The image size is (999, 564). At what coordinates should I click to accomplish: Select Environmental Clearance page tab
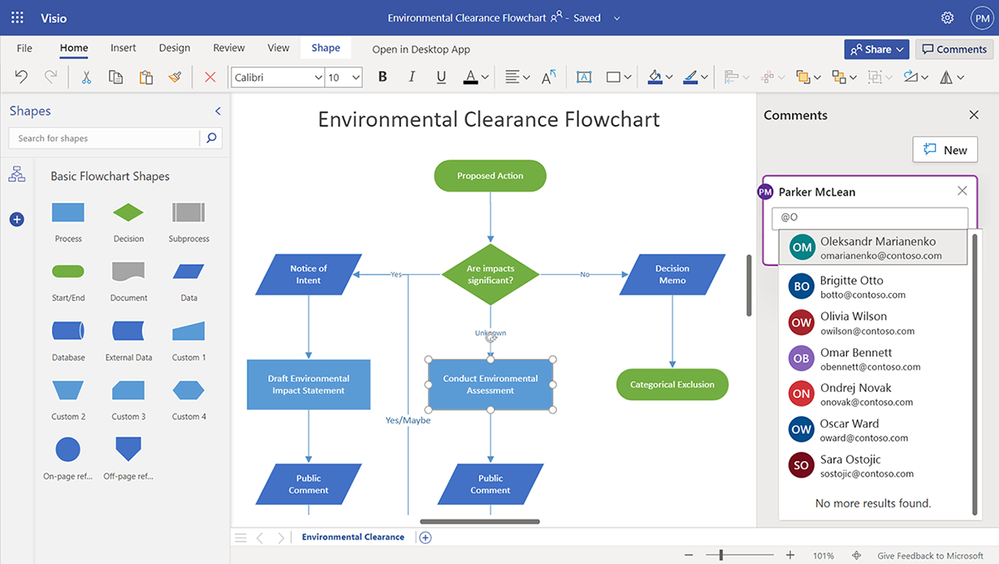(353, 537)
